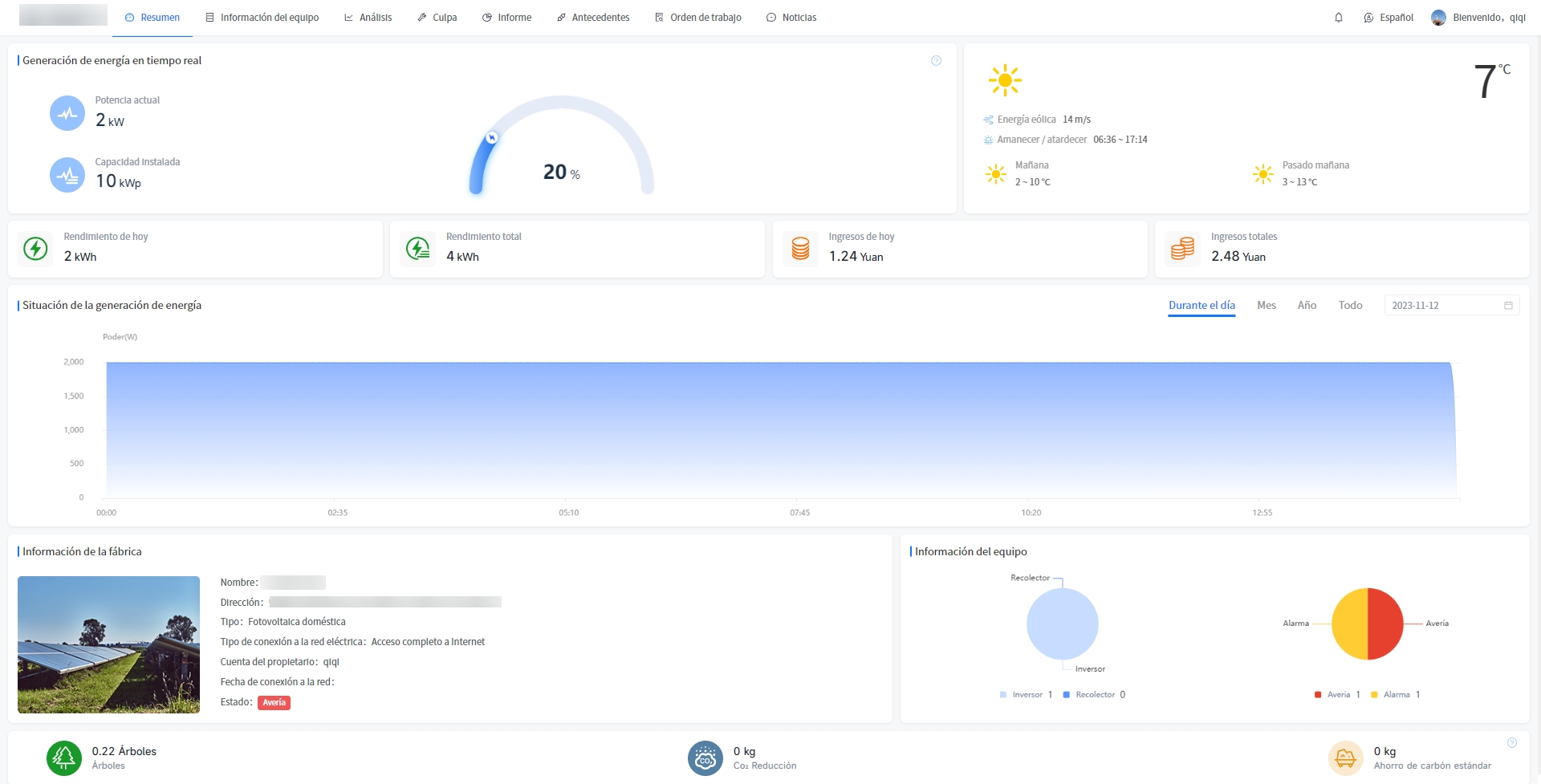Click the red Avería status badge
The width and height of the screenshot is (1541, 784).
[274, 703]
